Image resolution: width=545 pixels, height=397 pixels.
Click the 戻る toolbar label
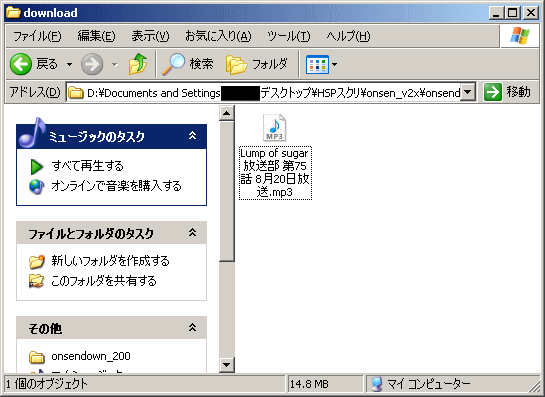point(47,64)
